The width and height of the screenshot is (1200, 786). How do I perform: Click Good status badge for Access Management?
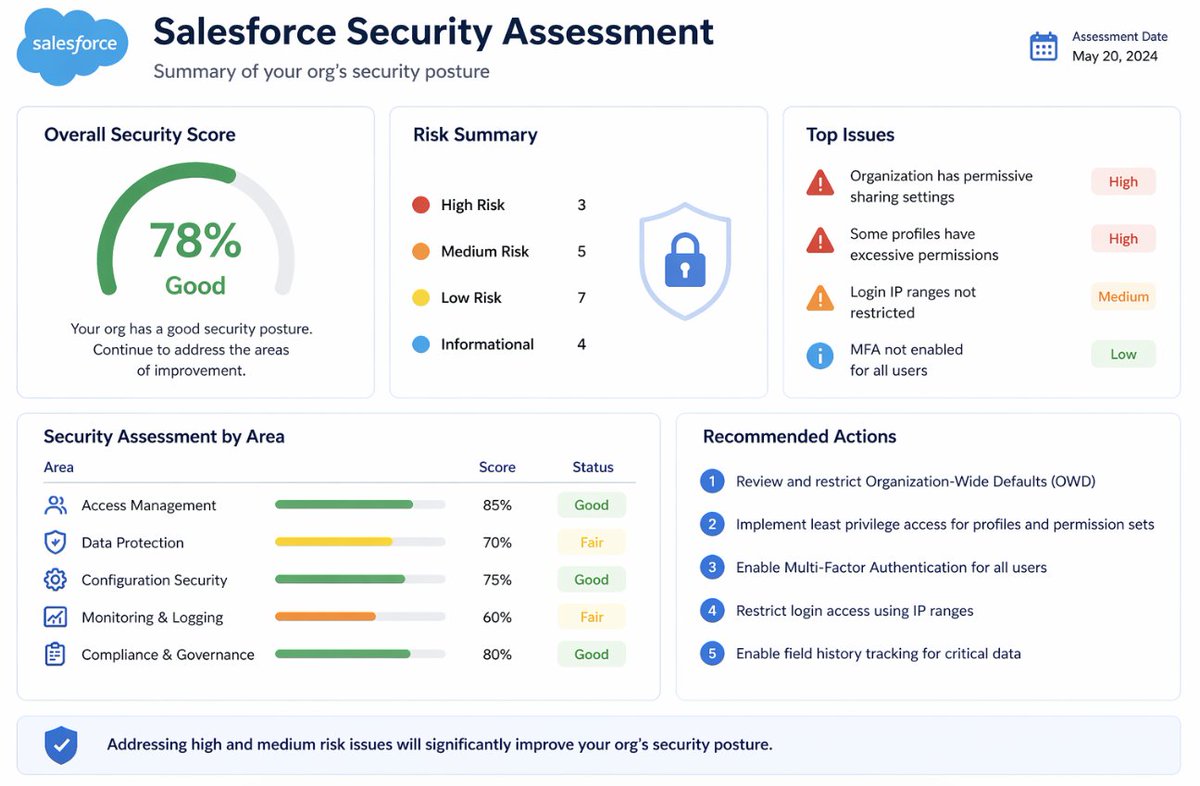(591, 505)
